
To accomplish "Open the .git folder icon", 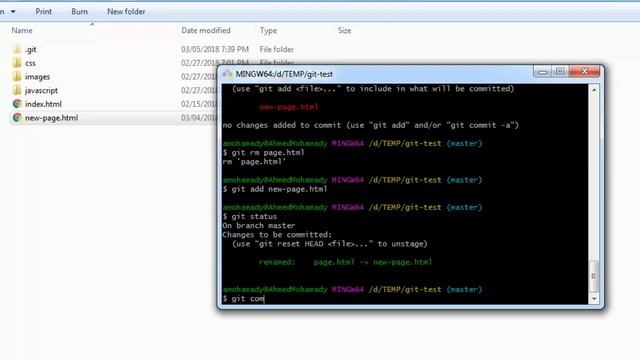I will (x=17, y=49).
